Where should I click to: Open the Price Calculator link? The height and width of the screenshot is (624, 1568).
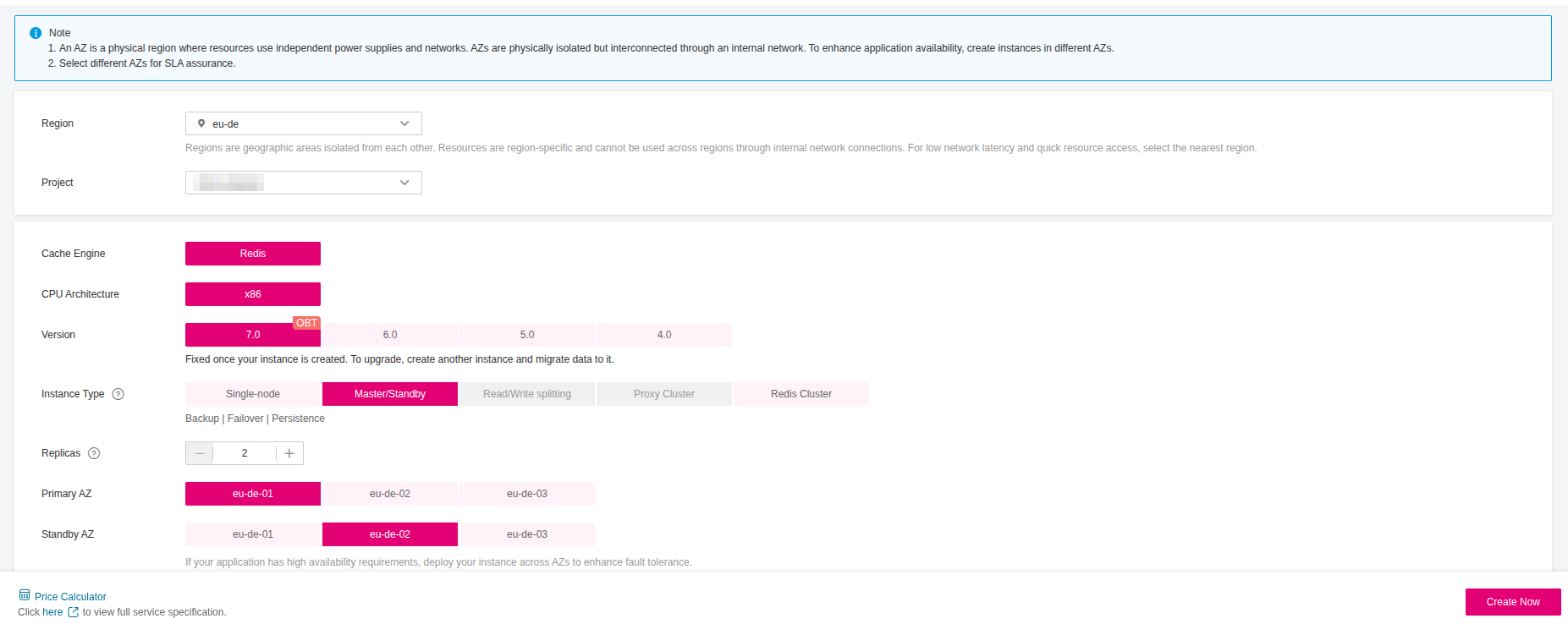[x=70, y=597]
